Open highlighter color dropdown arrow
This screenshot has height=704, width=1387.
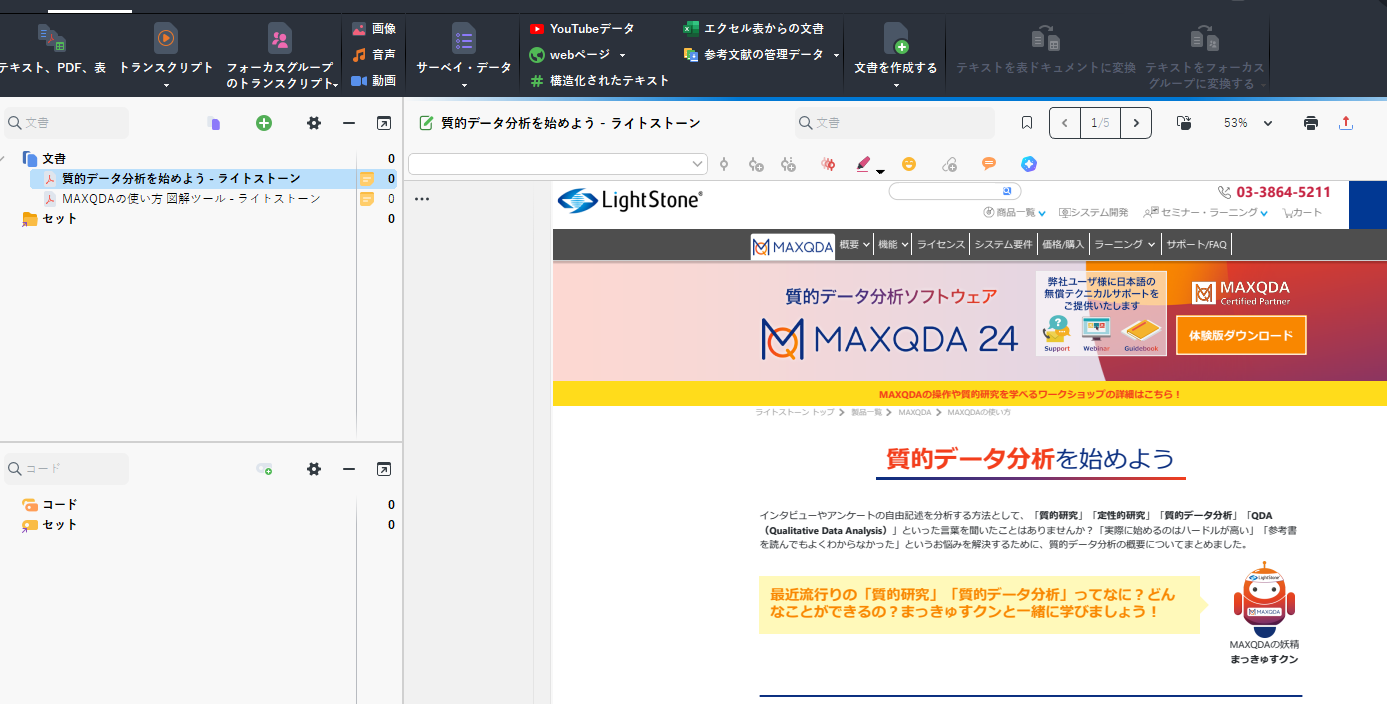[880, 171]
